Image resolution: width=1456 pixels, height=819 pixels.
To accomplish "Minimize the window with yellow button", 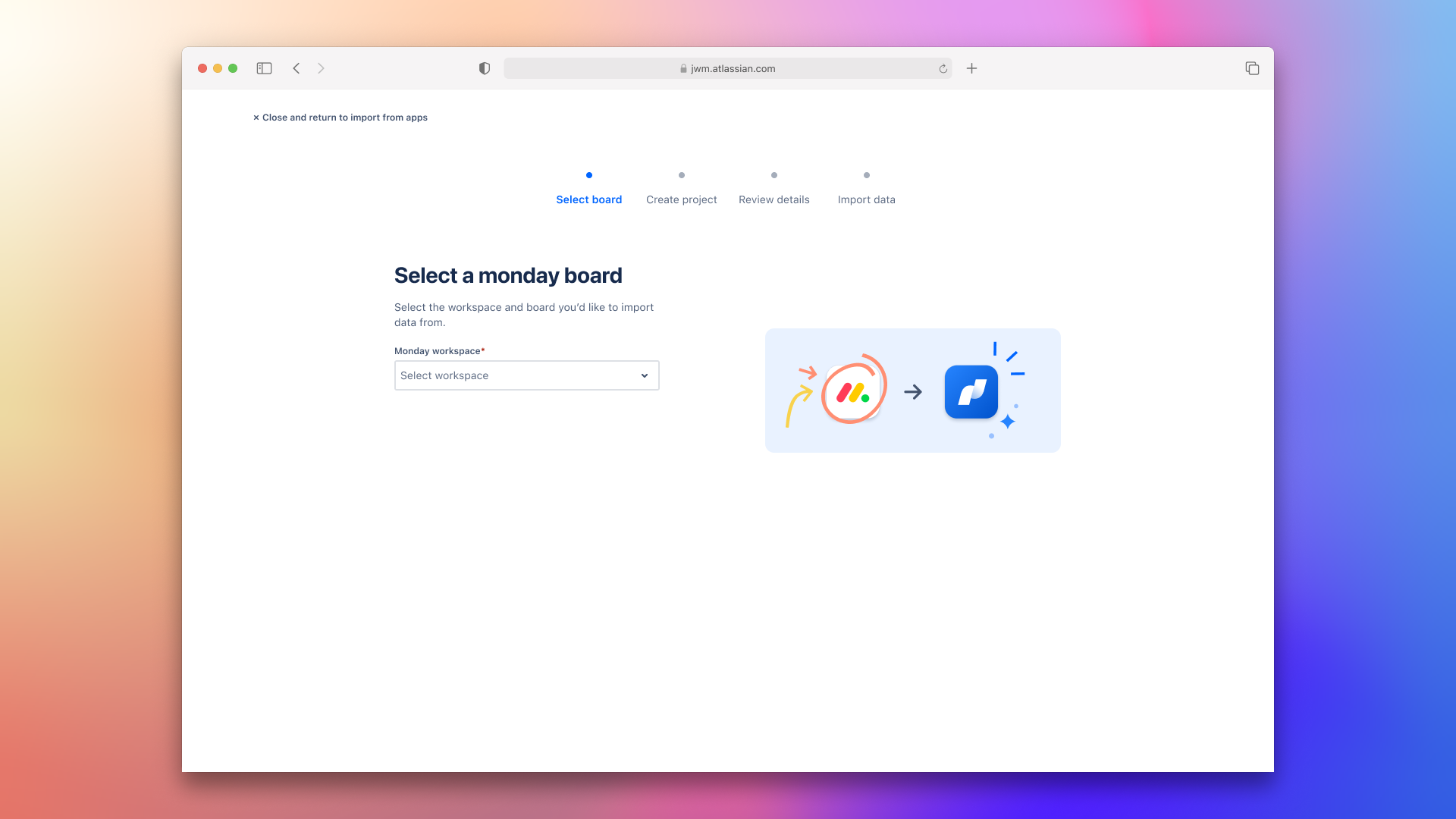I will click(x=218, y=68).
